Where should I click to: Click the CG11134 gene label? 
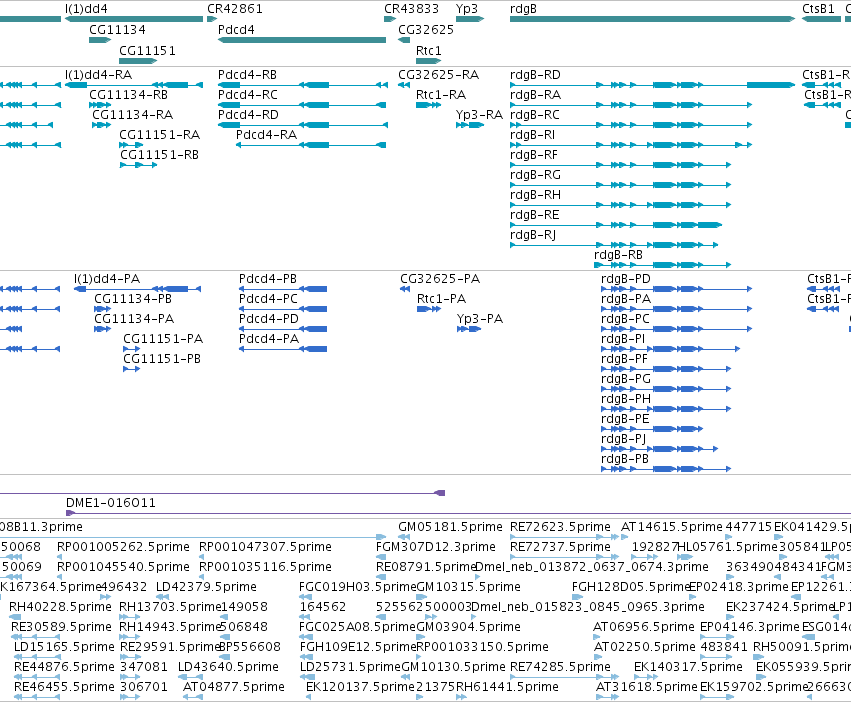[117, 29]
